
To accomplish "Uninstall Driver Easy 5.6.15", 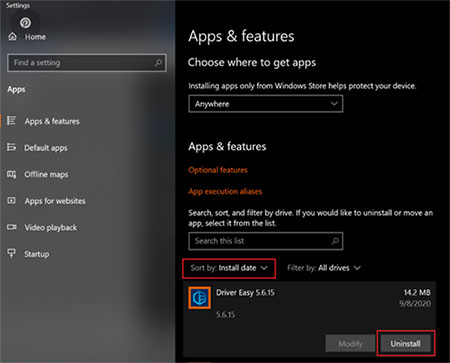I will tap(405, 343).
